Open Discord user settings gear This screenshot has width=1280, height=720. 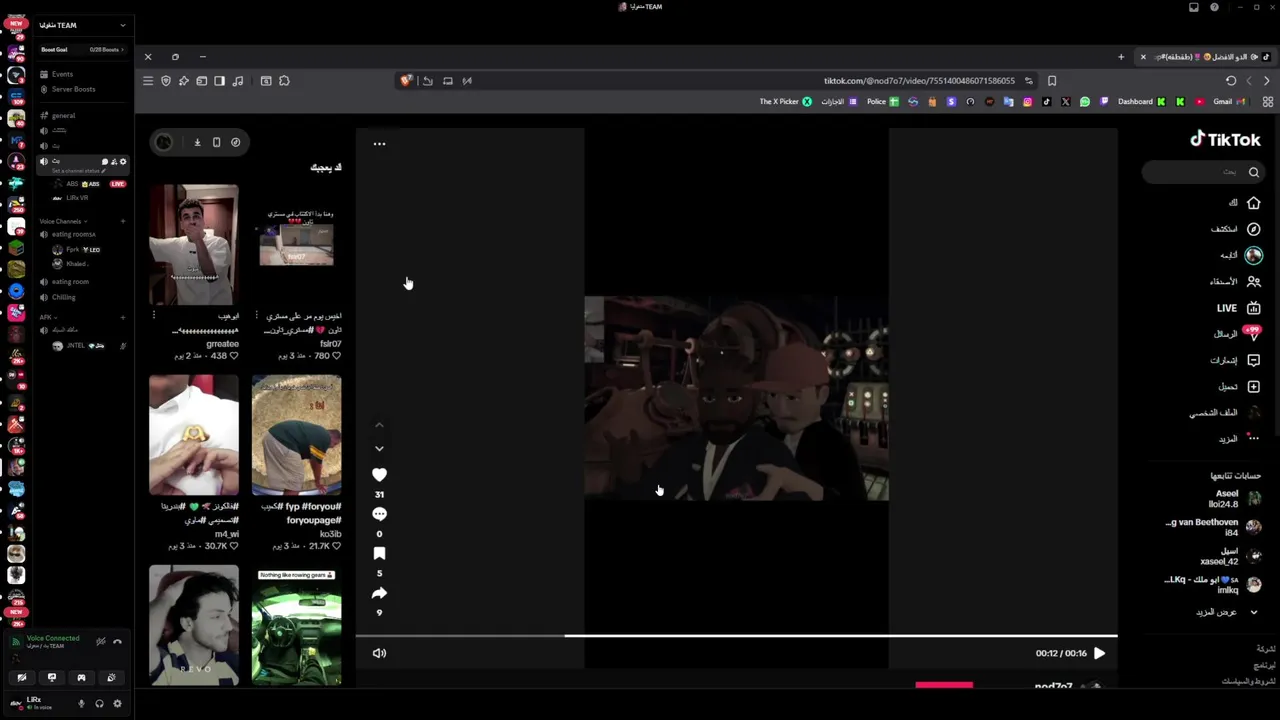[117, 703]
